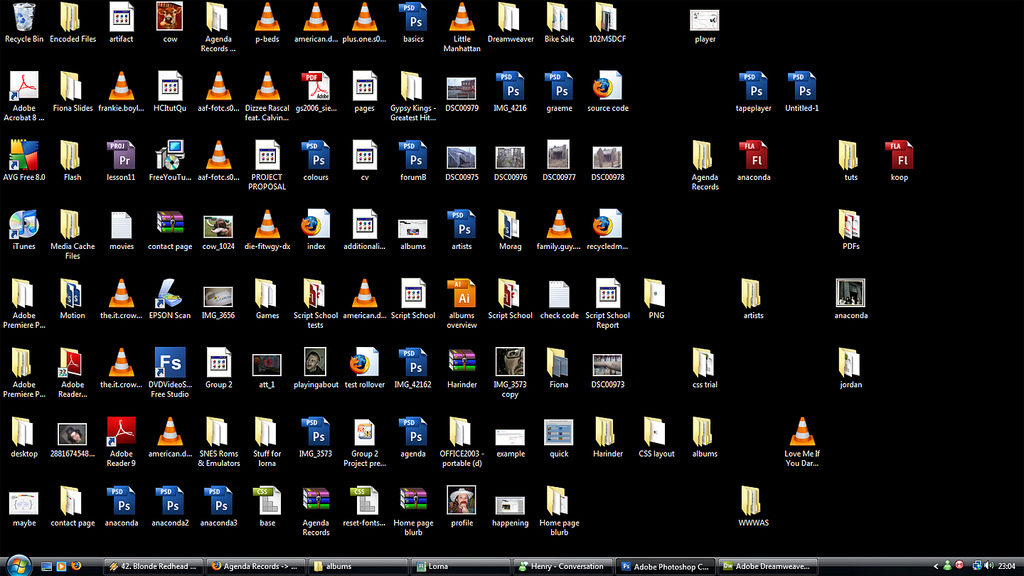The width and height of the screenshot is (1024, 576).
Task: Select the EPSON Scan shortcut
Action: (170, 294)
